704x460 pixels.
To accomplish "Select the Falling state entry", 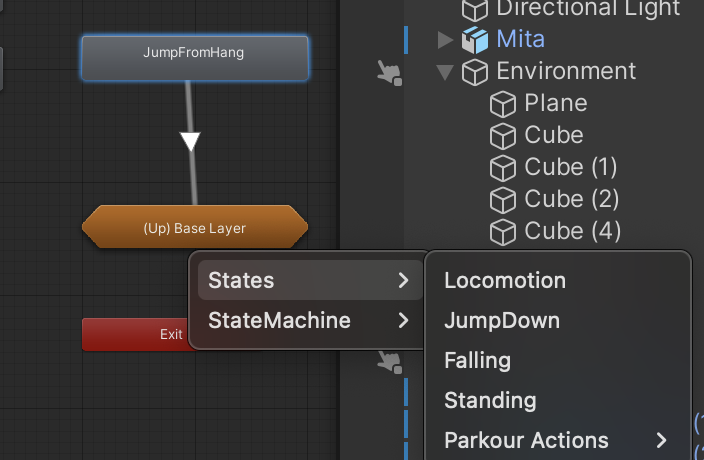I will [478, 360].
